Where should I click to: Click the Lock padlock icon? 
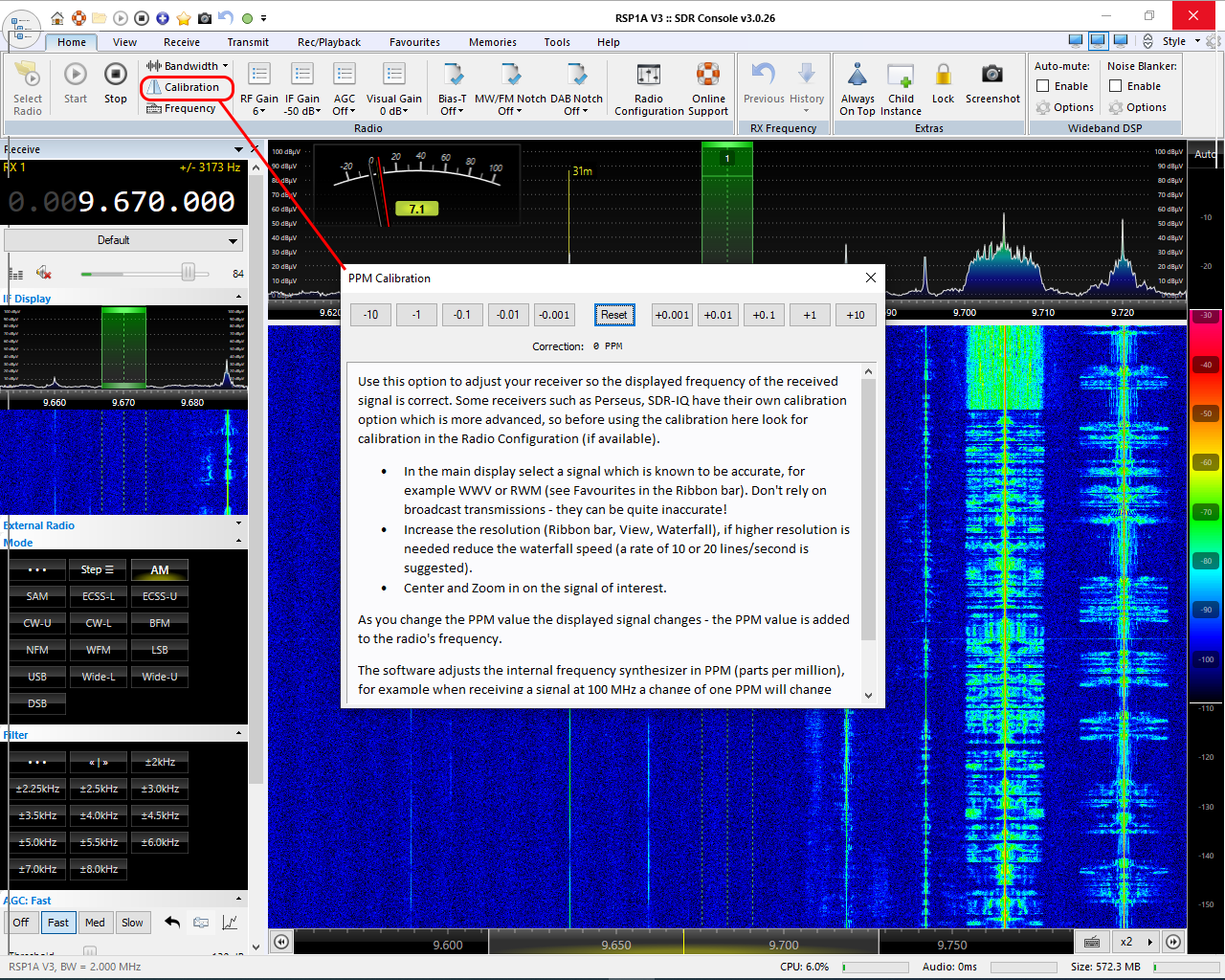(x=943, y=75)
